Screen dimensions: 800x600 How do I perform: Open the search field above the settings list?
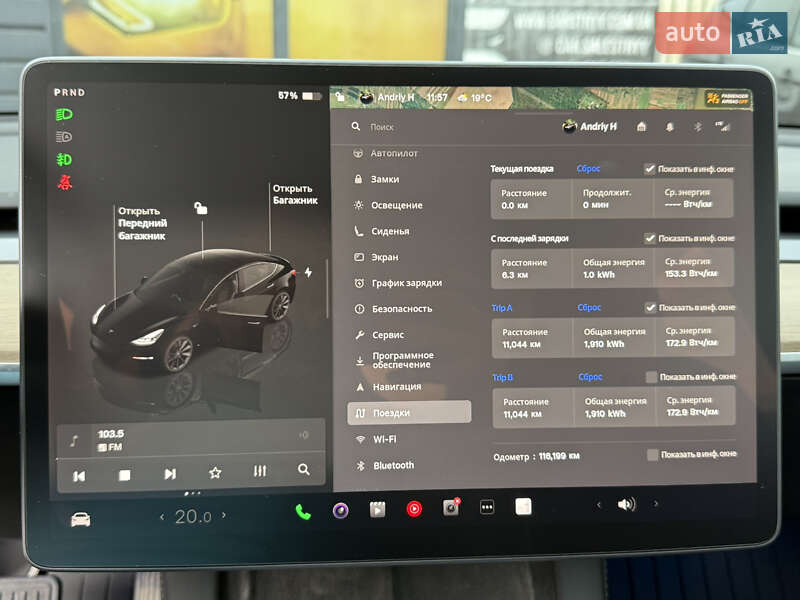[380, 127]
